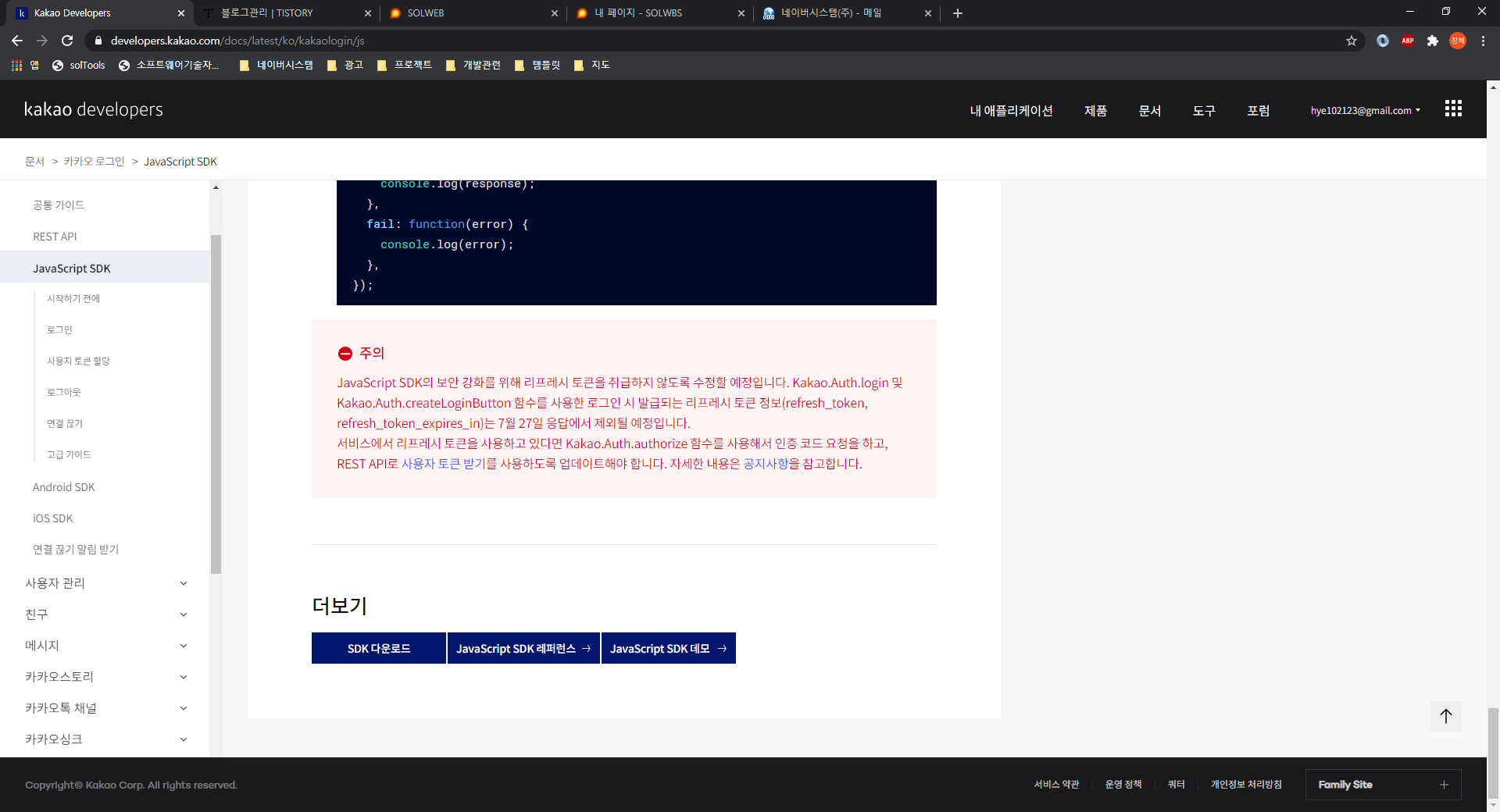
Task: Open the 포럼 menu
Action: click(1258, 111)
